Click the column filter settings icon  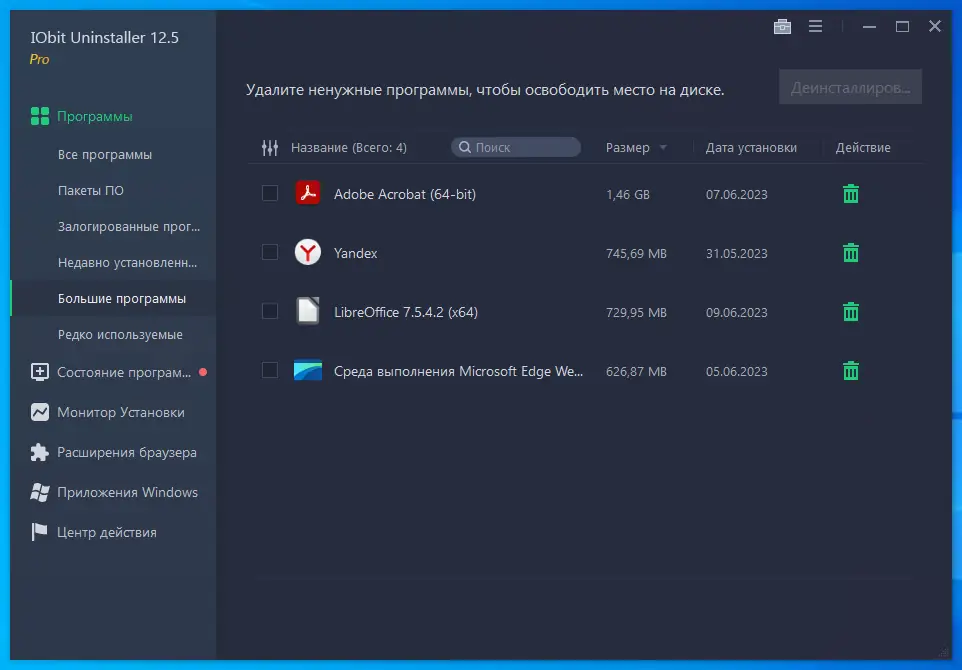270,147
